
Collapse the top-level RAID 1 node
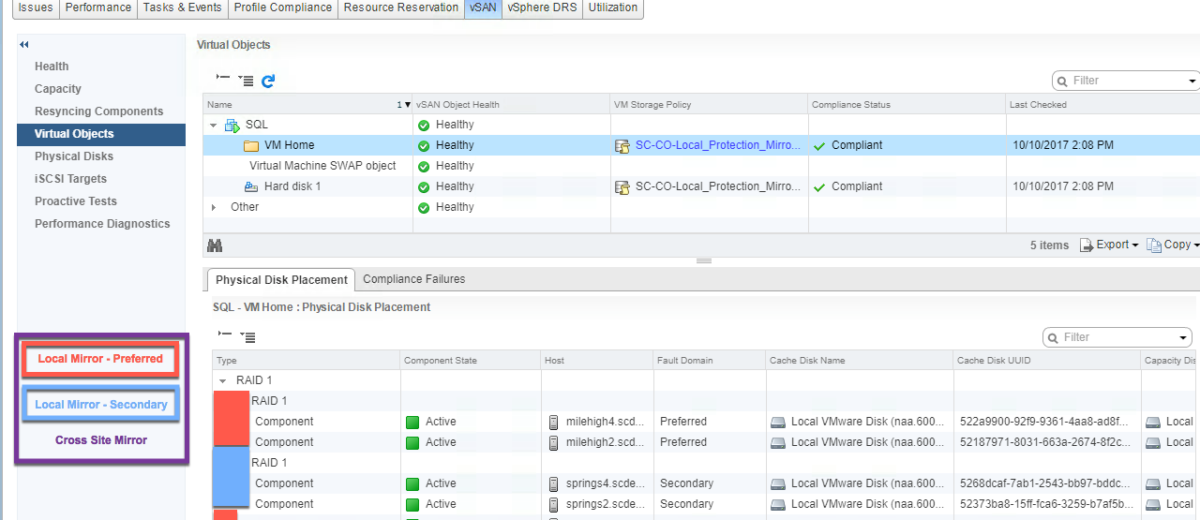pyautogui.click(x=223, y=381)
